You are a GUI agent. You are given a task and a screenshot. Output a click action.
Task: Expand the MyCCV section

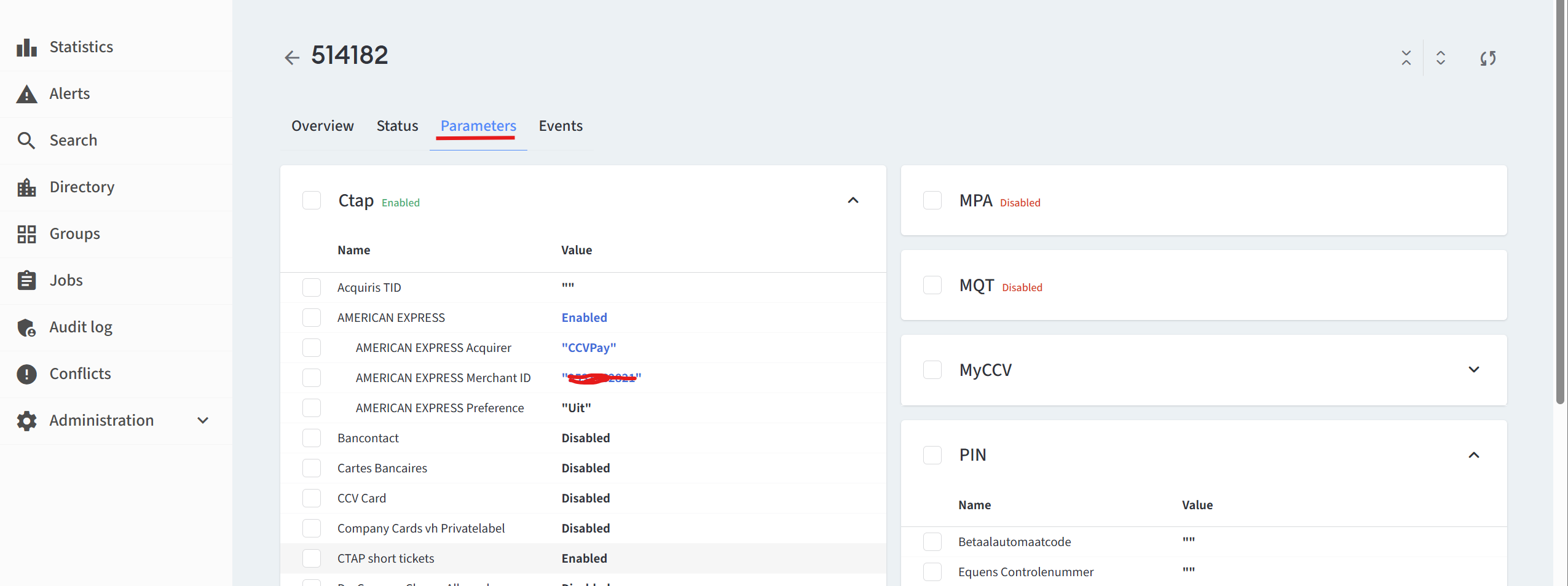(1474, 370)
